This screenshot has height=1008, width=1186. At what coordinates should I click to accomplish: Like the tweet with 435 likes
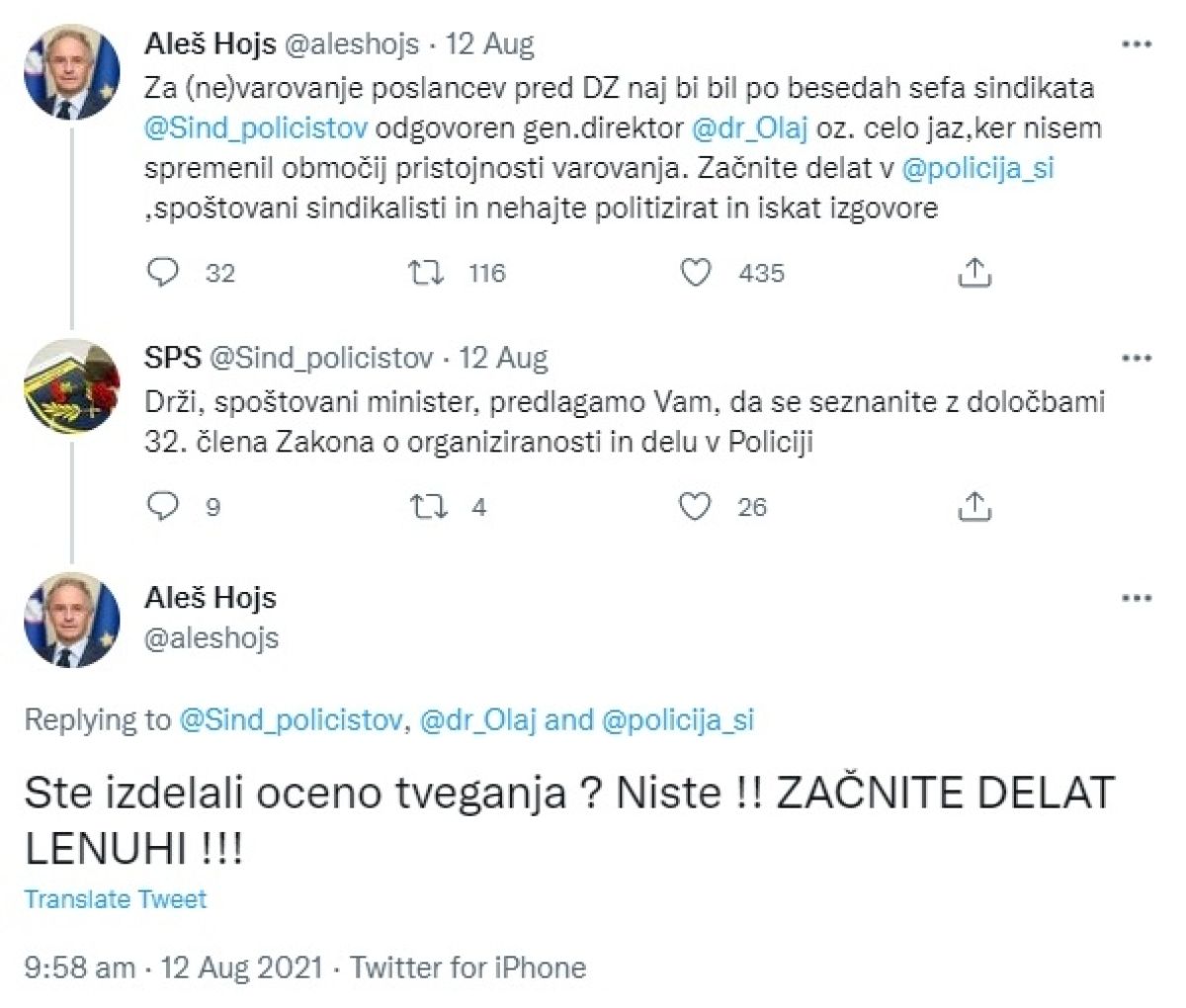coord(697,272)
